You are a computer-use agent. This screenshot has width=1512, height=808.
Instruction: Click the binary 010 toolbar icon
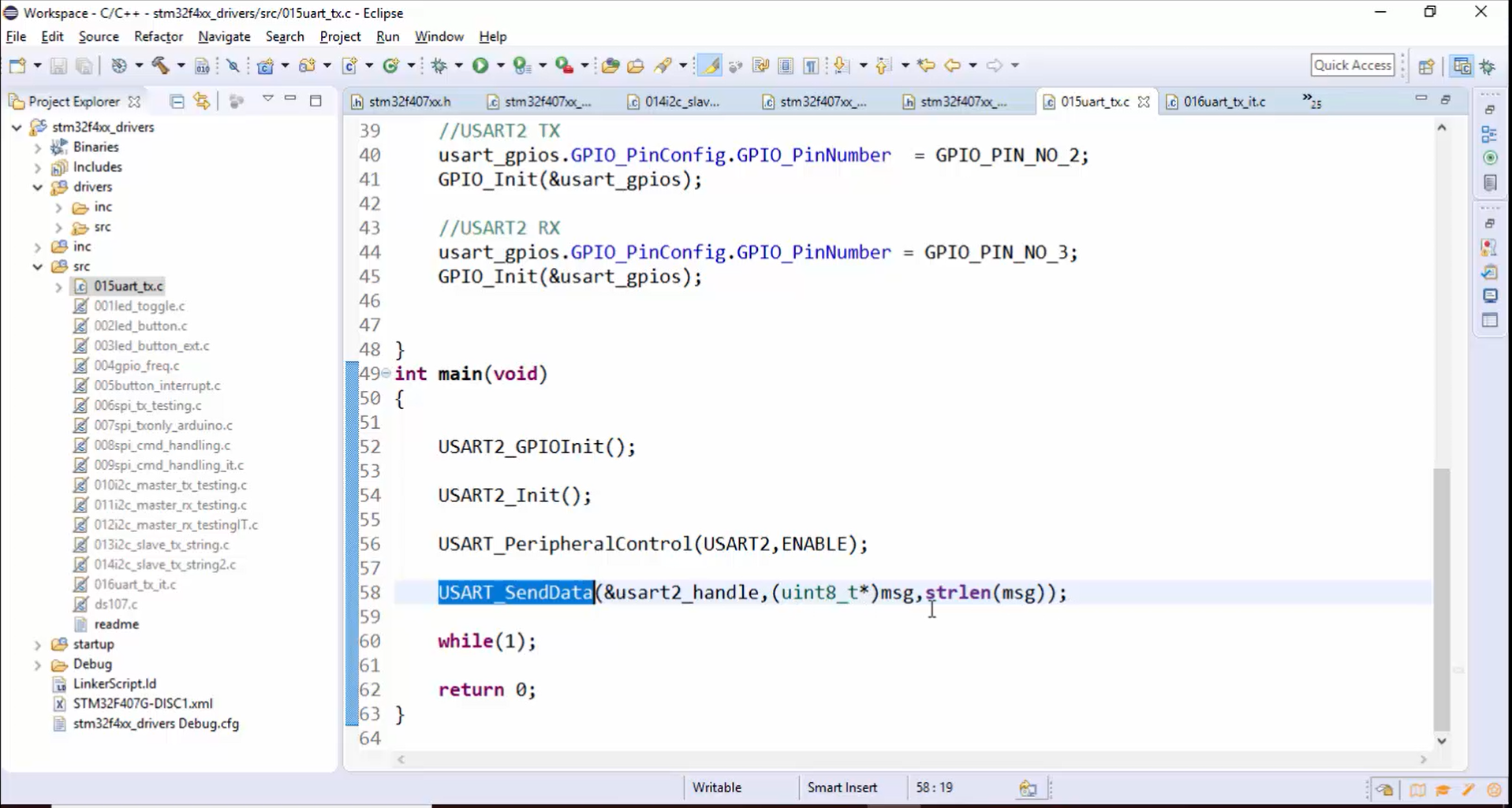click(x=203, y=66)
